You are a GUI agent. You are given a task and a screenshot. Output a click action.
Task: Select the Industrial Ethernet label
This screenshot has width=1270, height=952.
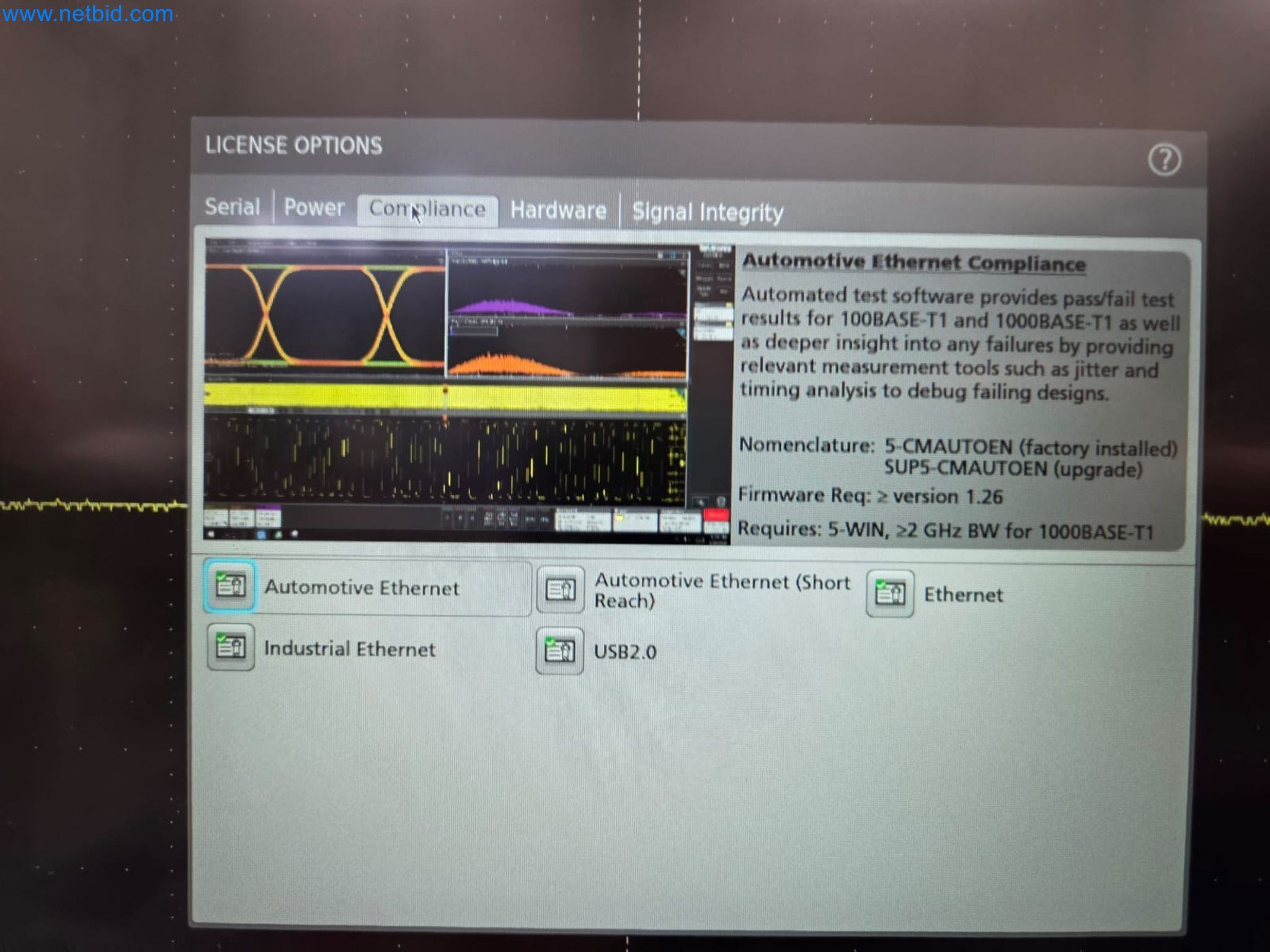point(350,649)
